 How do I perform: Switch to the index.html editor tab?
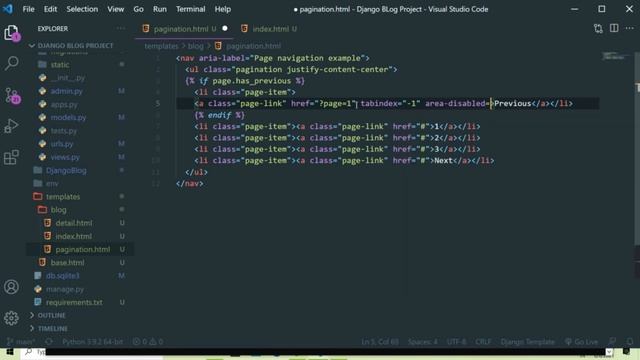coord(270,29)
